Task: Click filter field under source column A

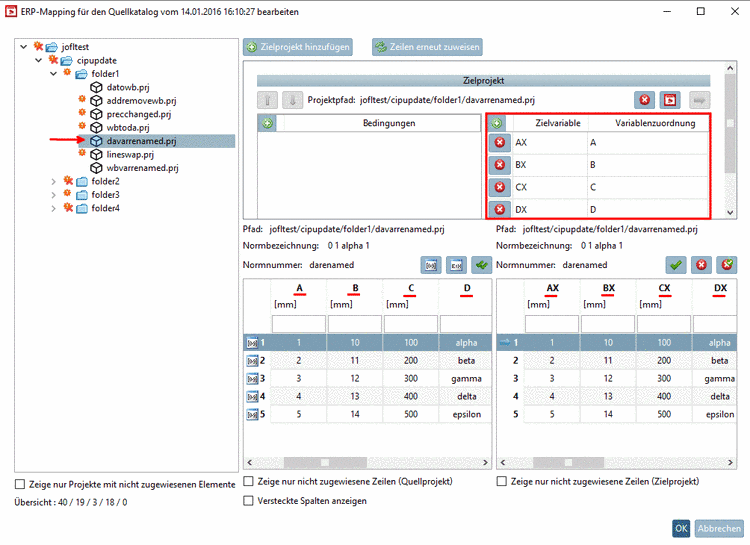Action: point(298,324)
